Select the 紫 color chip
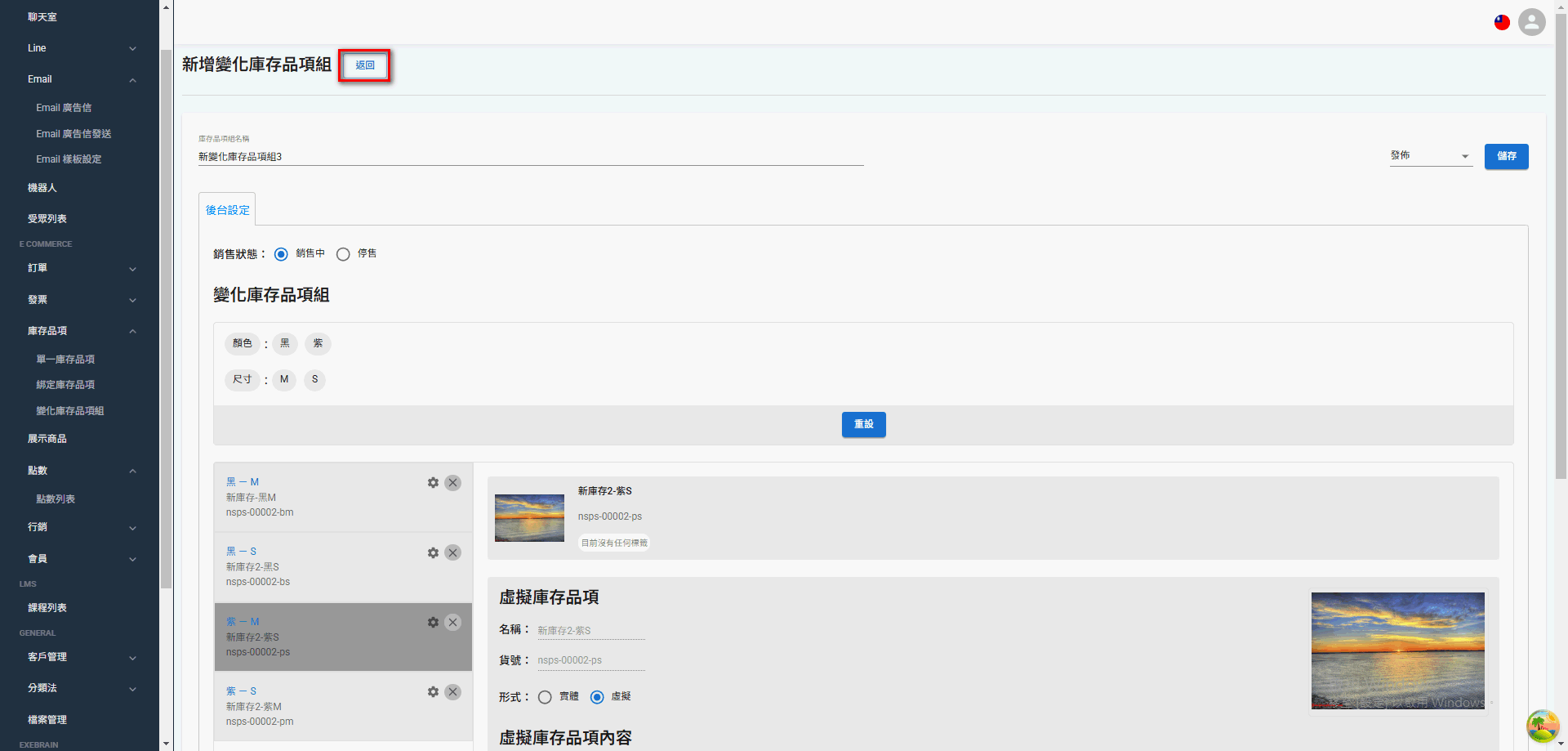This screenshot has height=751, width=1568. (318, 344)
